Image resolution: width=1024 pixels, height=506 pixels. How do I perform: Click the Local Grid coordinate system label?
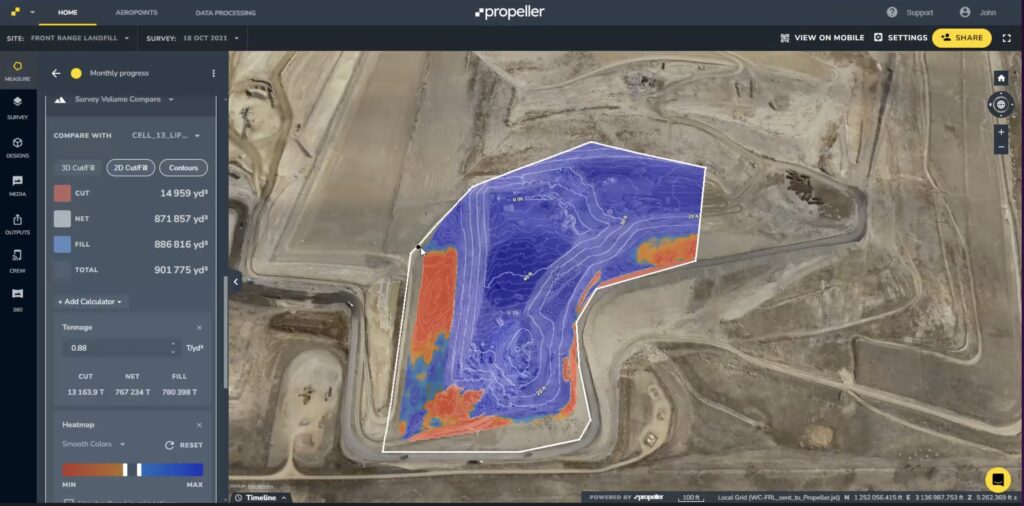coord(779,498)
